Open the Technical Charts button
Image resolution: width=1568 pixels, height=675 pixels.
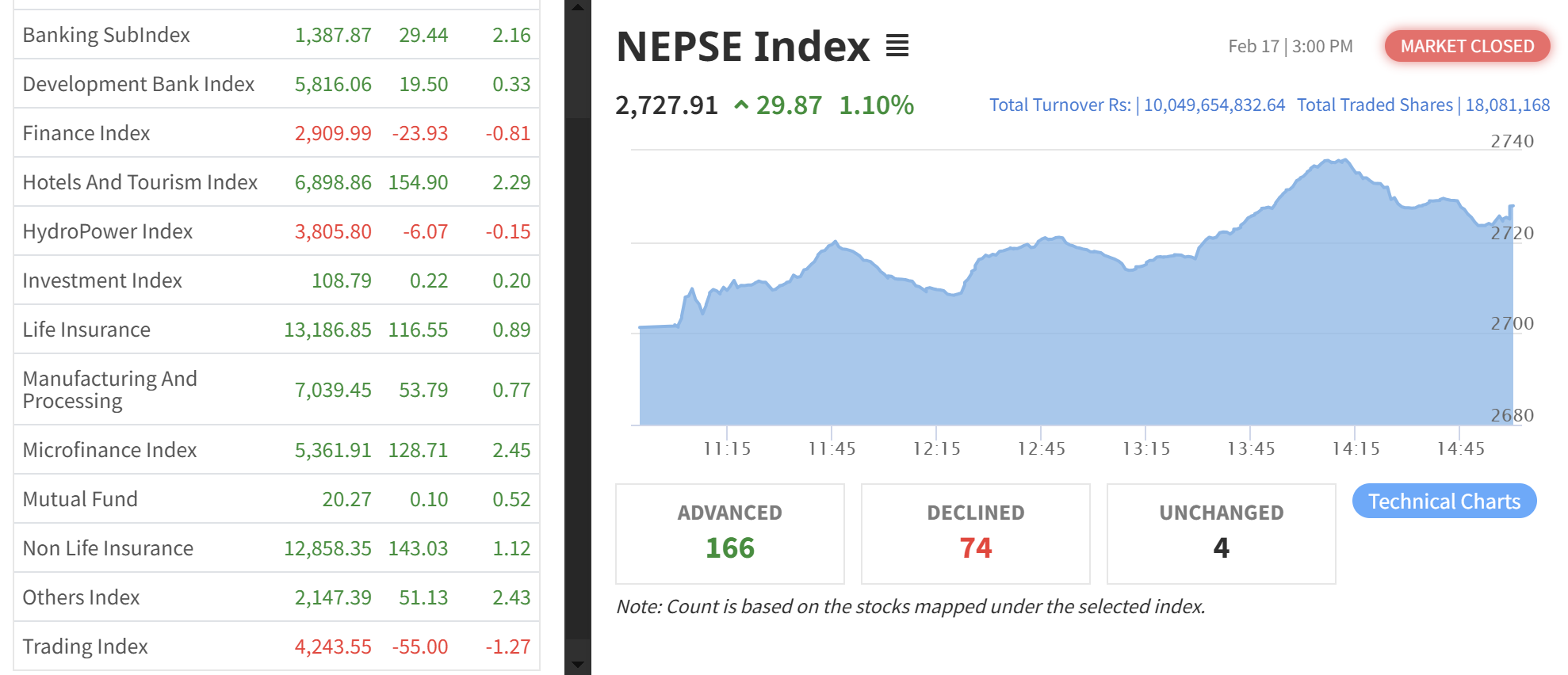(1444, 501)
